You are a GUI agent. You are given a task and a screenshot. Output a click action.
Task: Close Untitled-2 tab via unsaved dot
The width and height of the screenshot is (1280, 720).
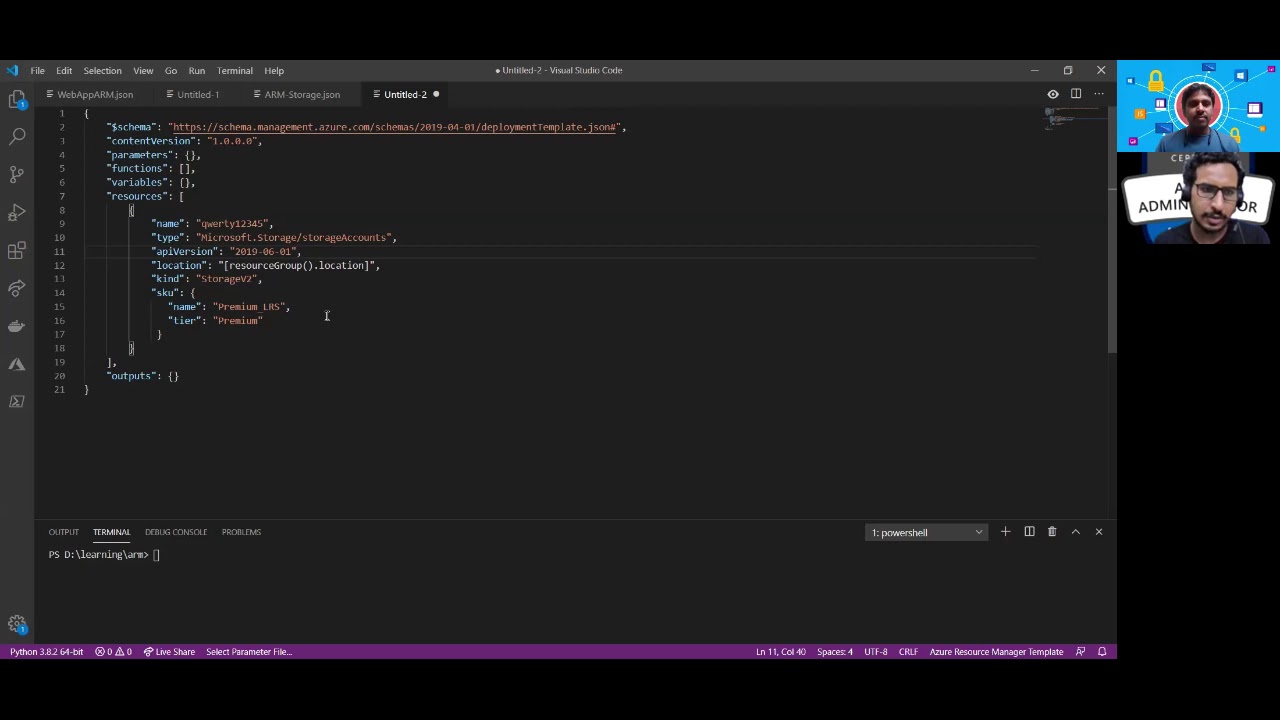click(x=436, y=94)
